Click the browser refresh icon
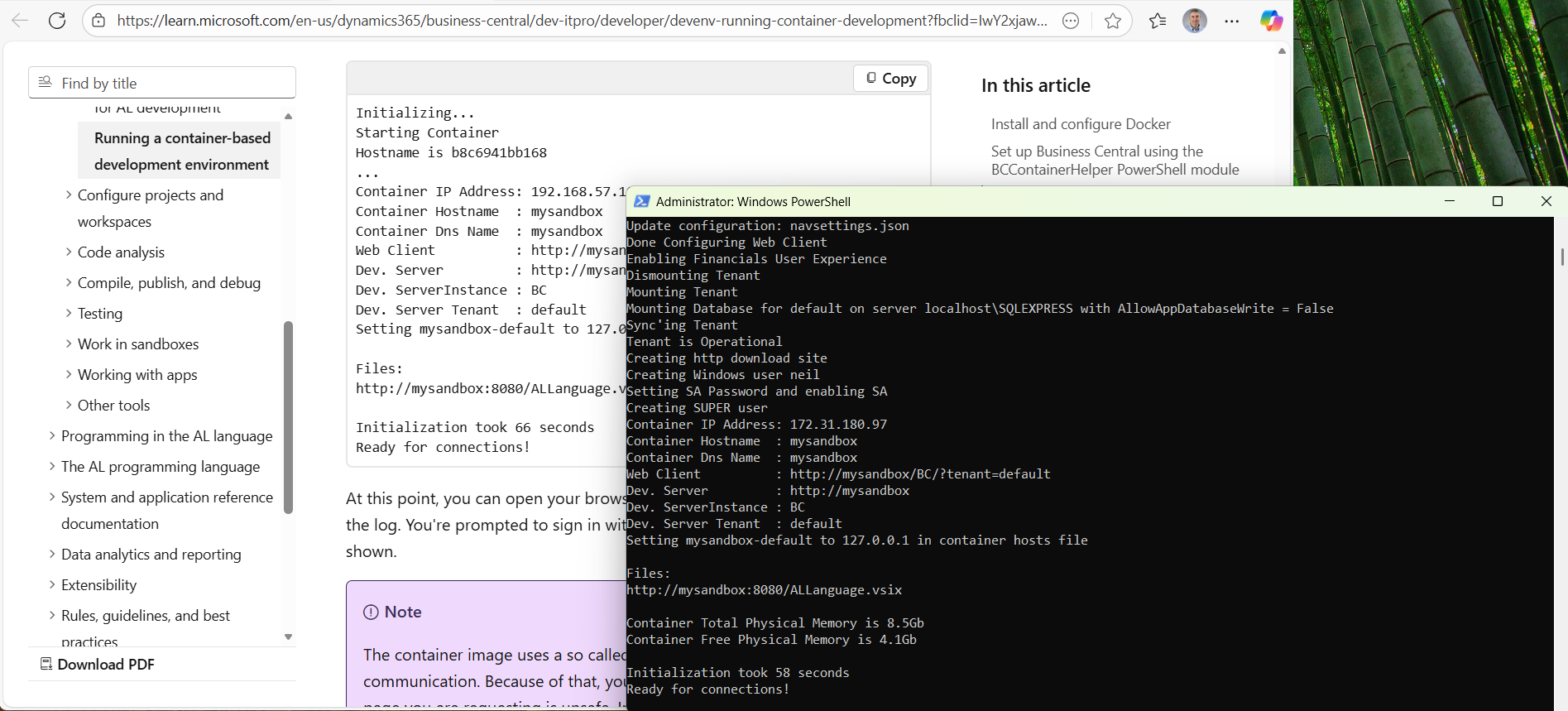 coord(57,21)
